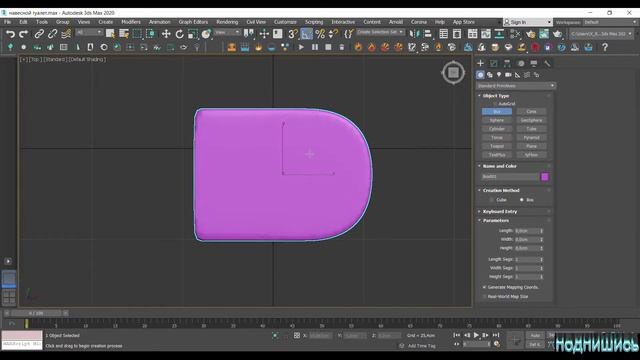
Task: Open the purple object color swatch
Action: (x=544, y=177)
